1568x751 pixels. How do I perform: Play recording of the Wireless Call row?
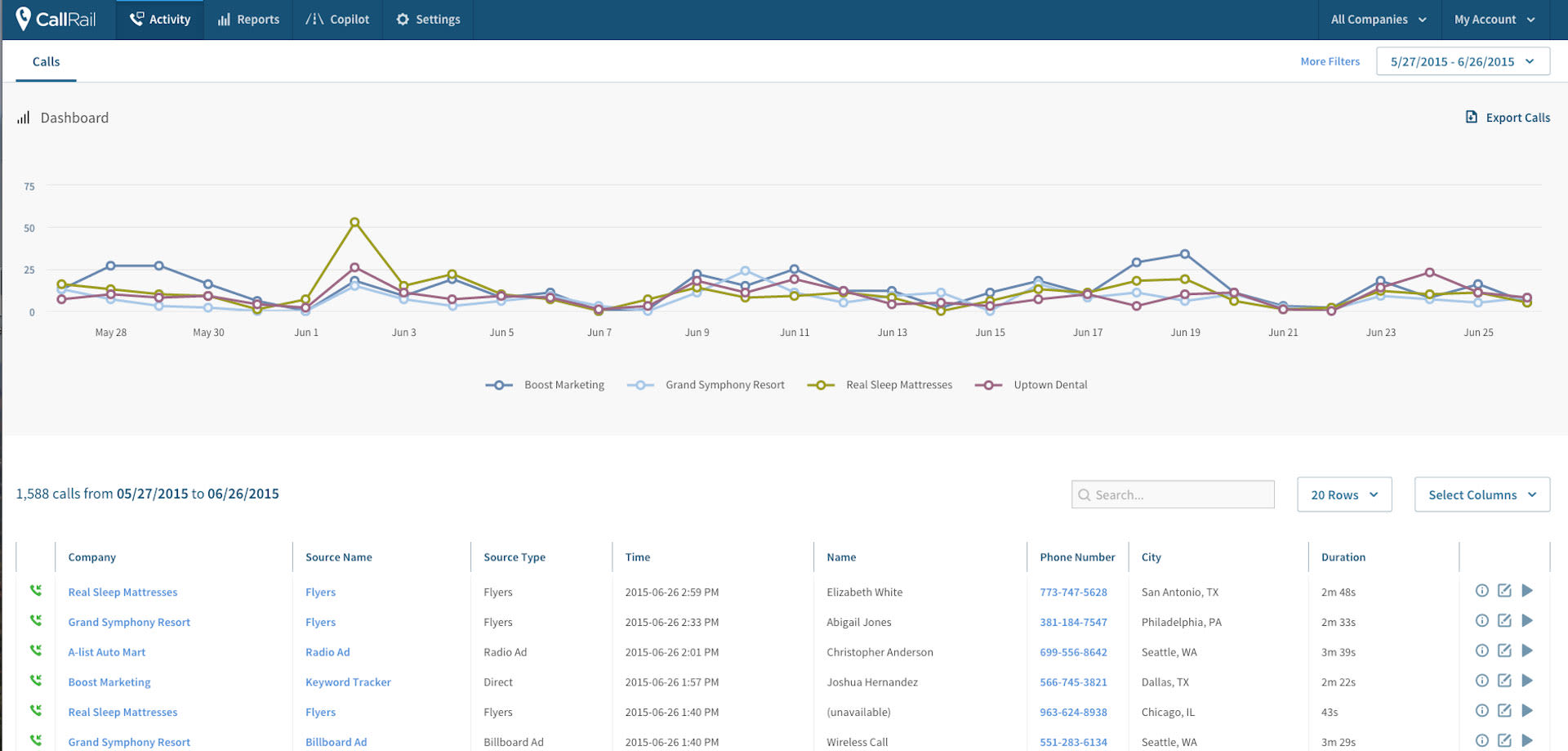coord(1527,741)
